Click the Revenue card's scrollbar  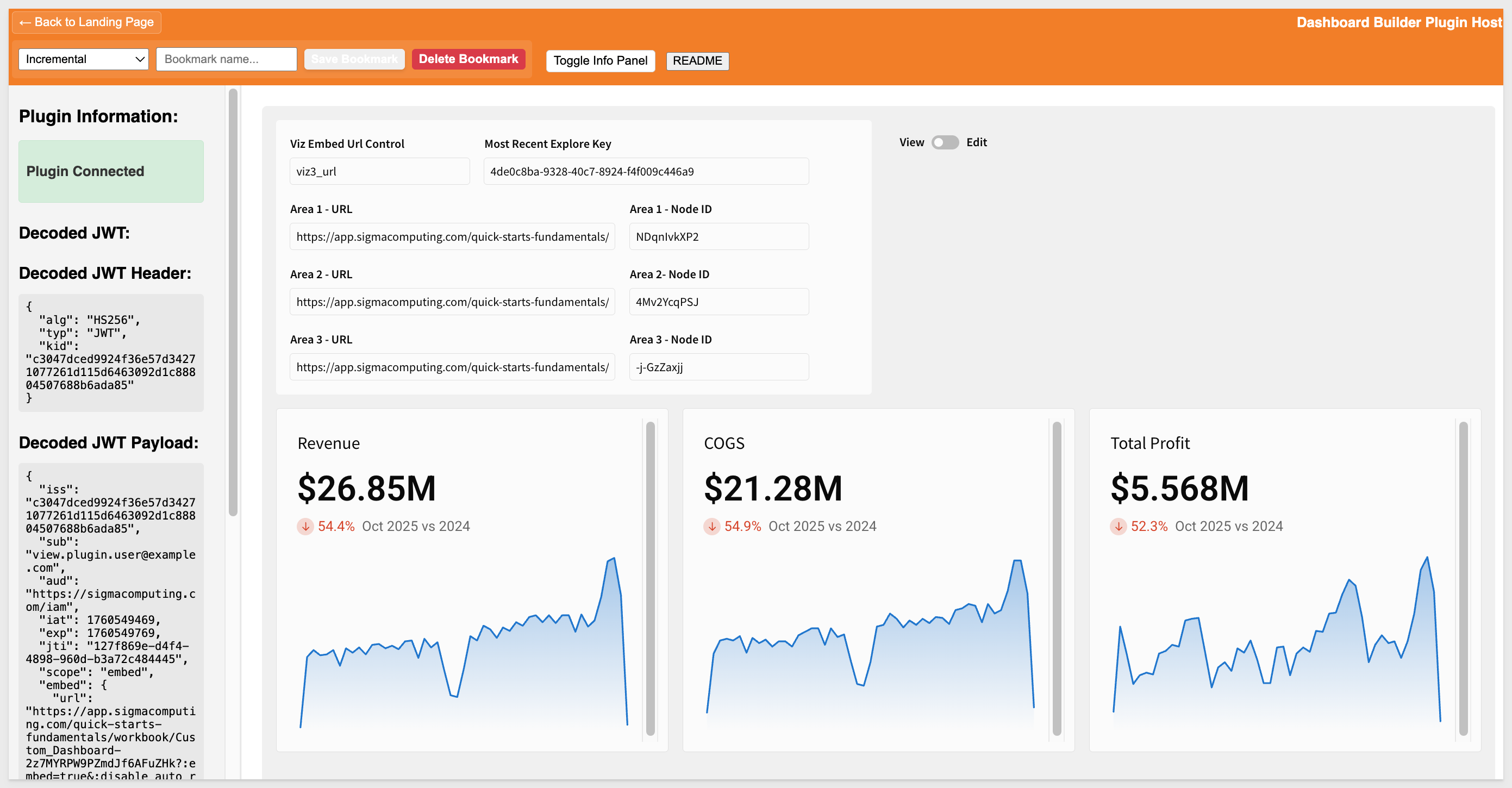click(x=650, y=578)
